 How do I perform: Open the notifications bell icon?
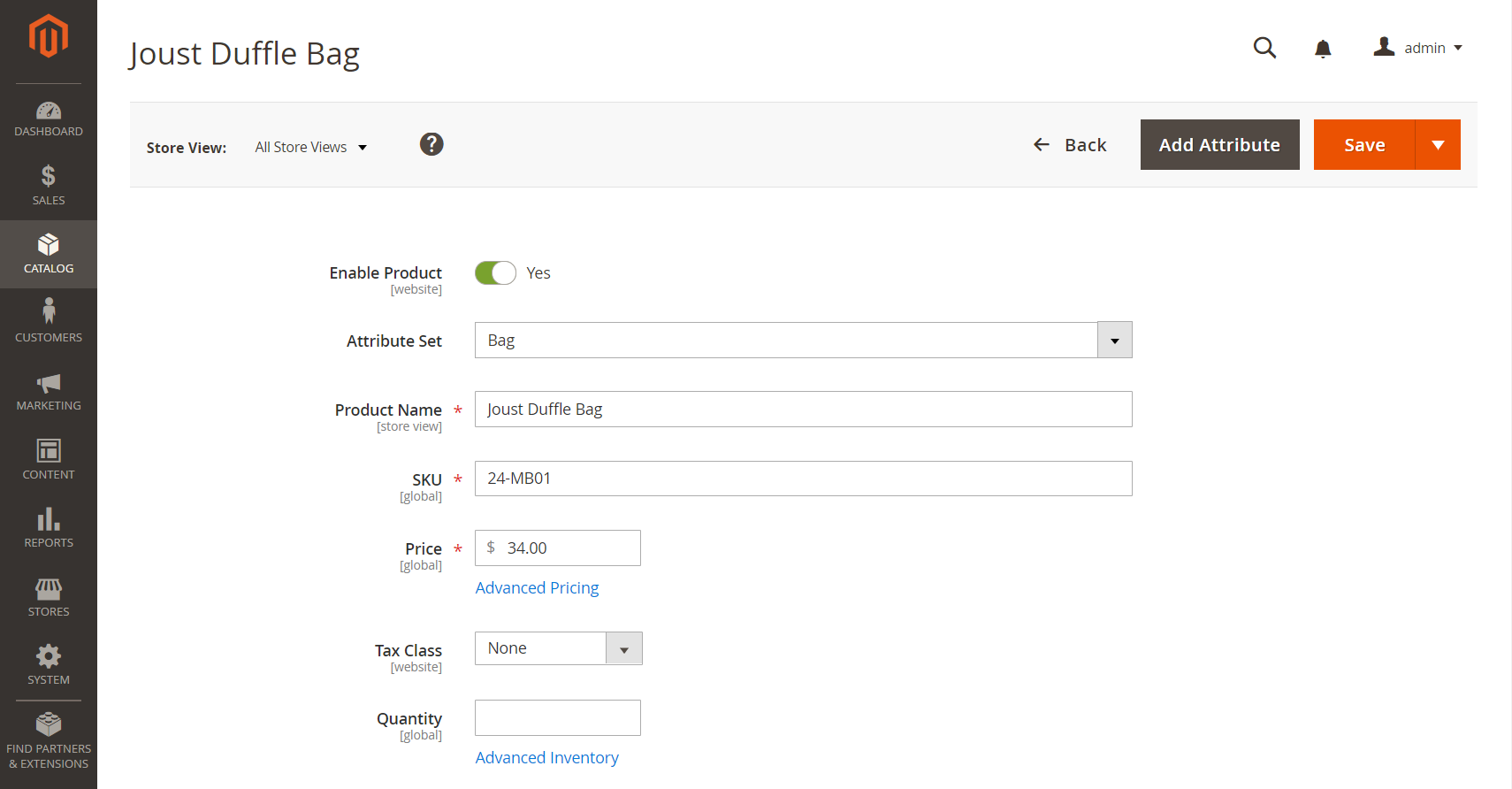(x=1323, y=49)
